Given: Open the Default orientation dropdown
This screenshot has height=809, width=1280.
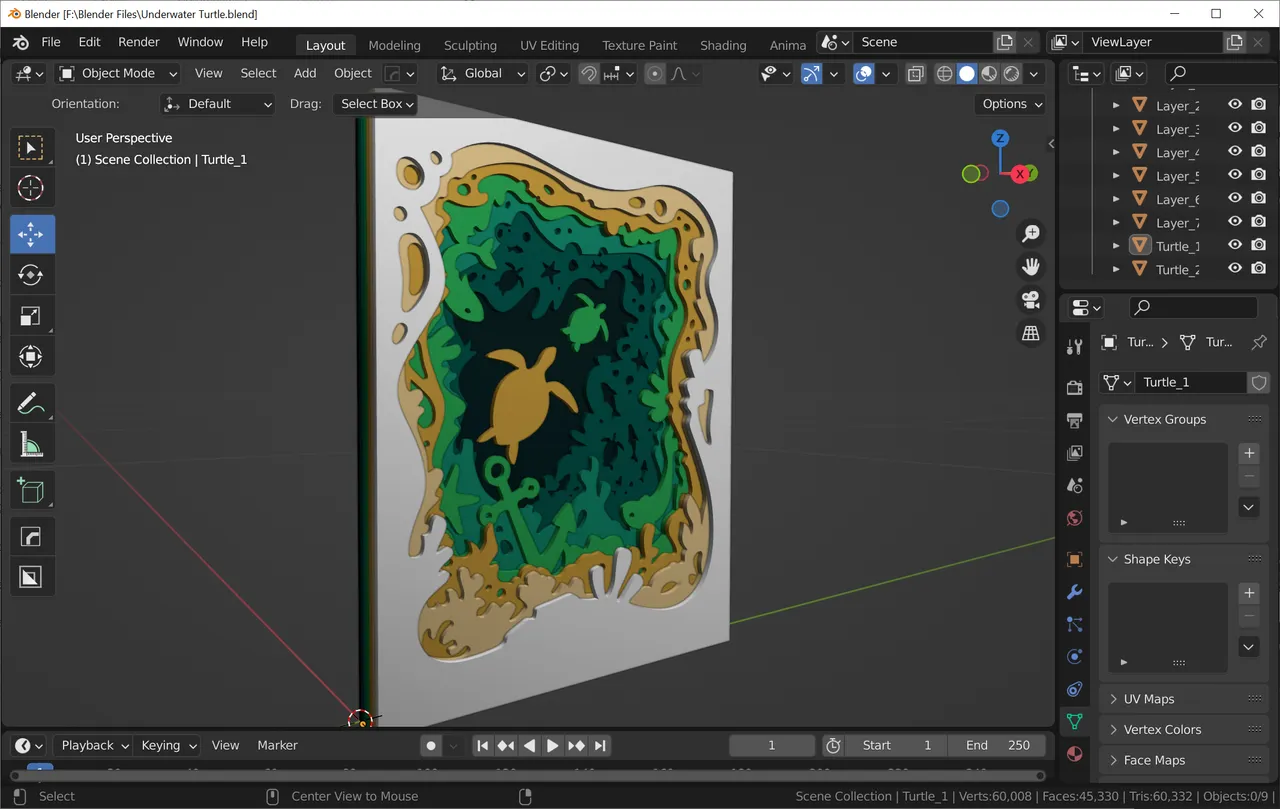Looking at the screenshot, I should (x=217, y=104).
